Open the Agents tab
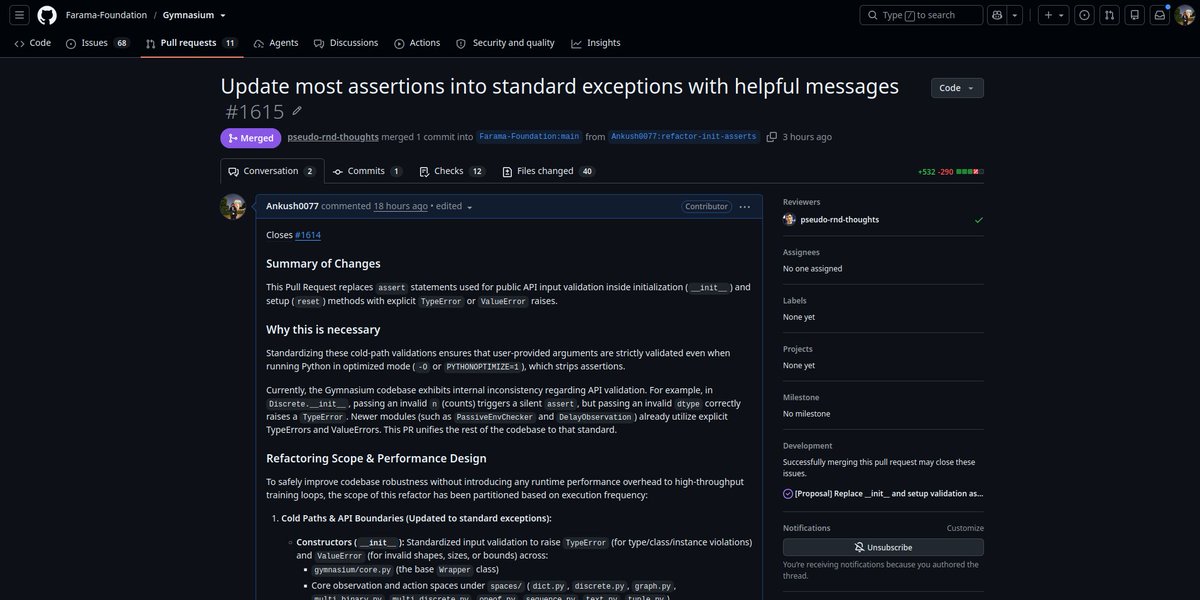Screen dimensions: 1200x600 point(276,43)
